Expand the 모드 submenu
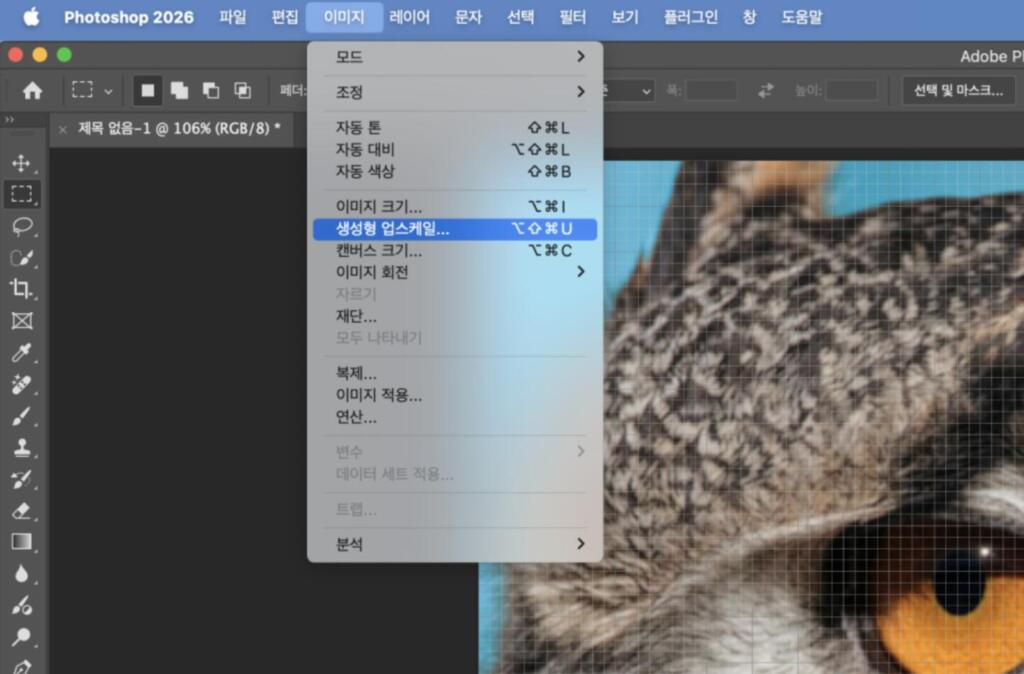This screenshot has width=1024, height=674. 454,57
